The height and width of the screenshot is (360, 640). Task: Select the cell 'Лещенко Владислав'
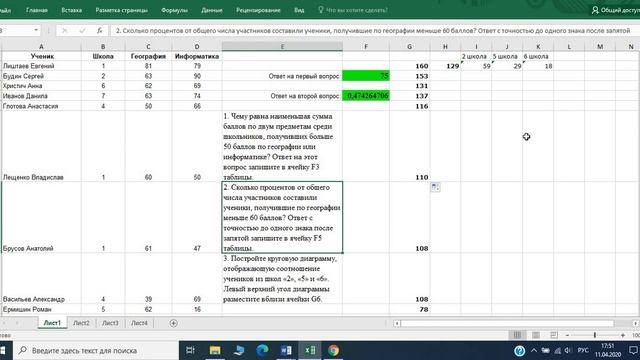click(x=41, y=147)
